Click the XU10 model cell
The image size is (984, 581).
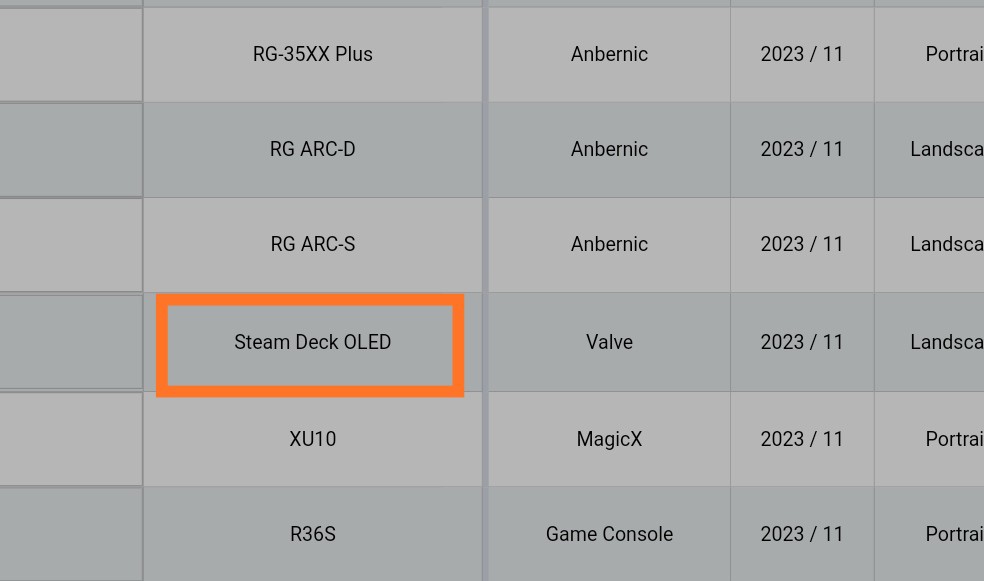(313, 439)
